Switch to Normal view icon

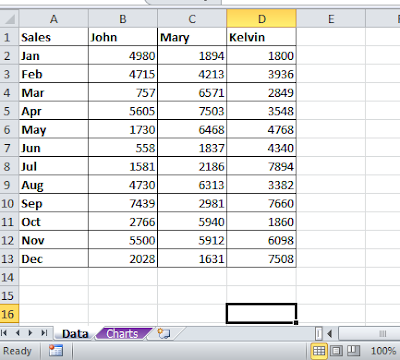319,351
